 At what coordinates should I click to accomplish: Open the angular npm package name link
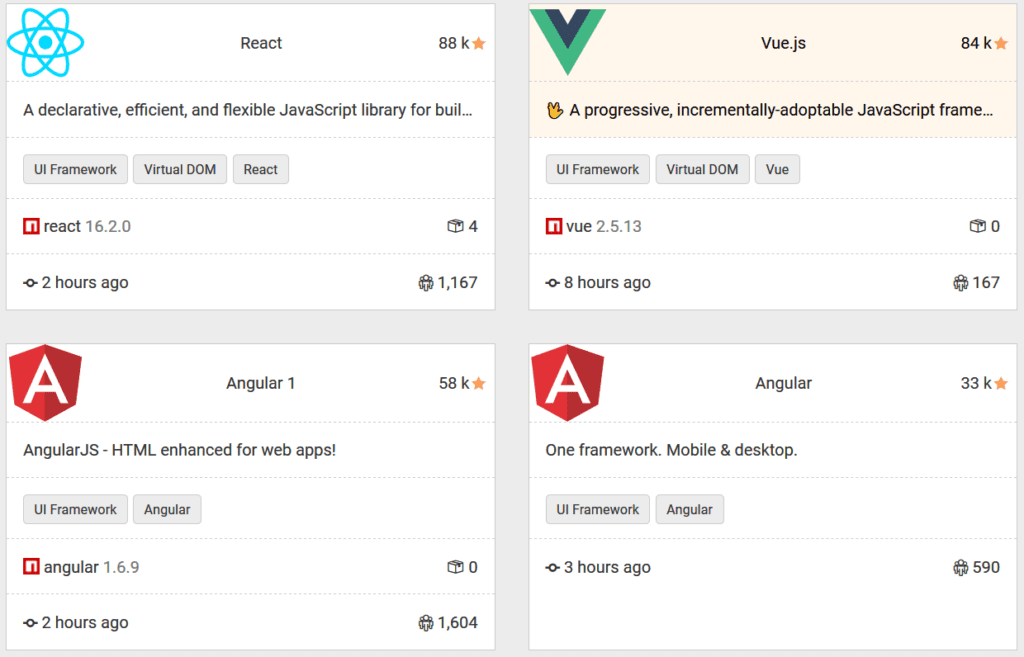(71, 567)
